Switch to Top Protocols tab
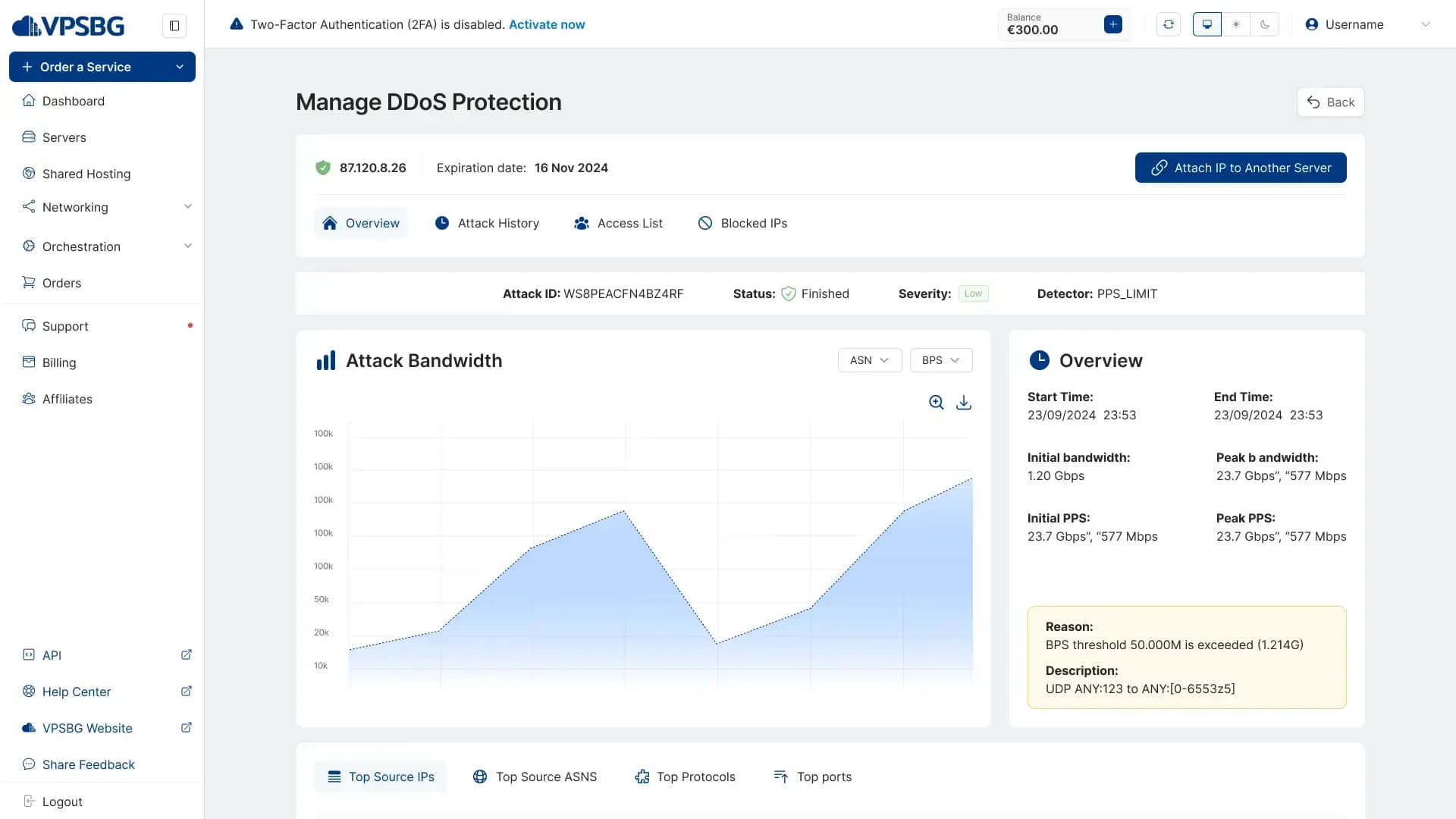 (686, 777)
